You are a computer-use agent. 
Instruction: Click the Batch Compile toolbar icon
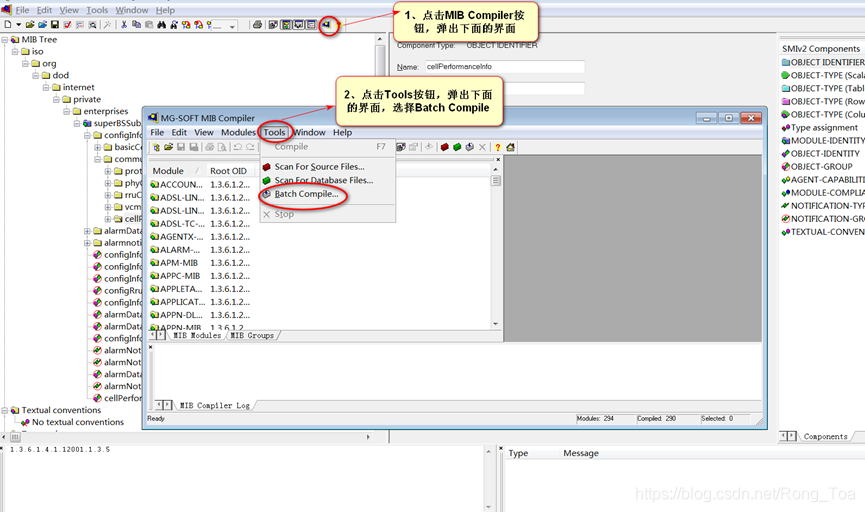(x=469, y=147)
